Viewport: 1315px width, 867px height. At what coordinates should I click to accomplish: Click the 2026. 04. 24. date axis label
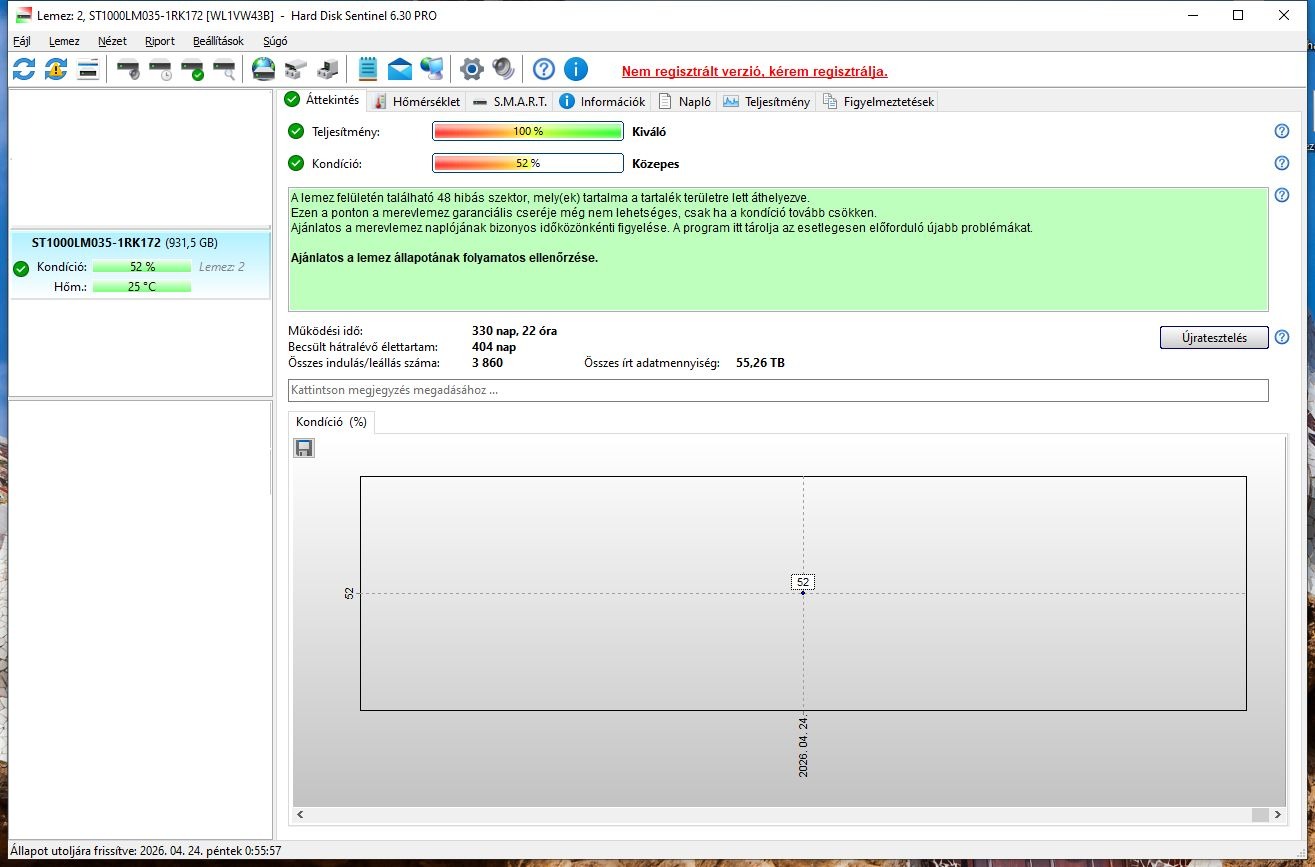tap(803, 748)
